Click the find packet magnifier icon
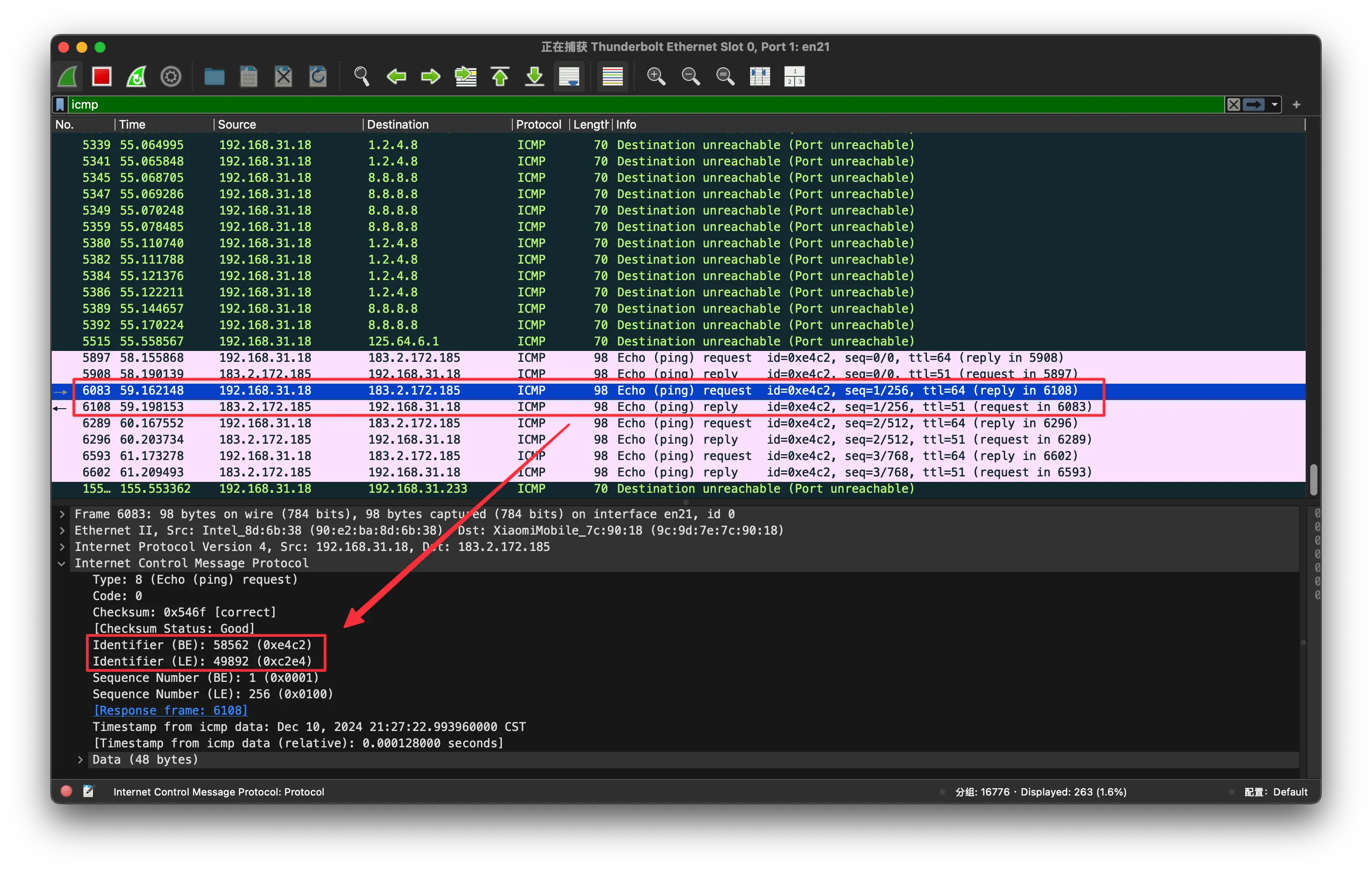The width and height of the screenshot is (1372, 871). (361, 76)
